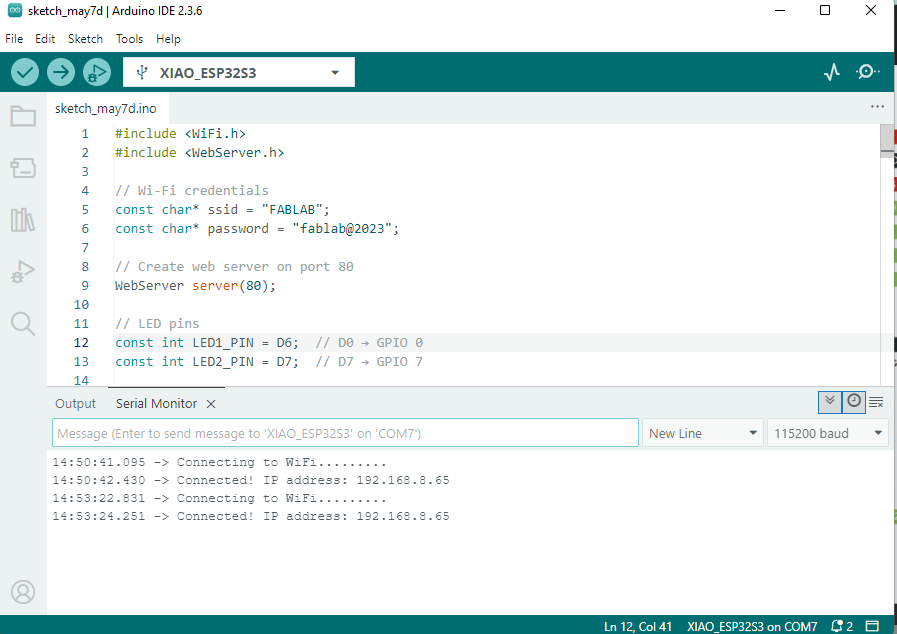Click the Arduino IDE logo in title bar
The height and width of the screenshot is (634, 897).
pyautogui.click(x=15, y=10)
